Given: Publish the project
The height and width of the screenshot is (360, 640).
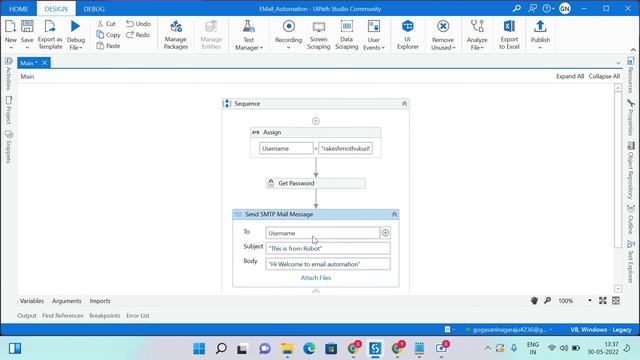Looking at the screenshot, I should click(540, 35).
